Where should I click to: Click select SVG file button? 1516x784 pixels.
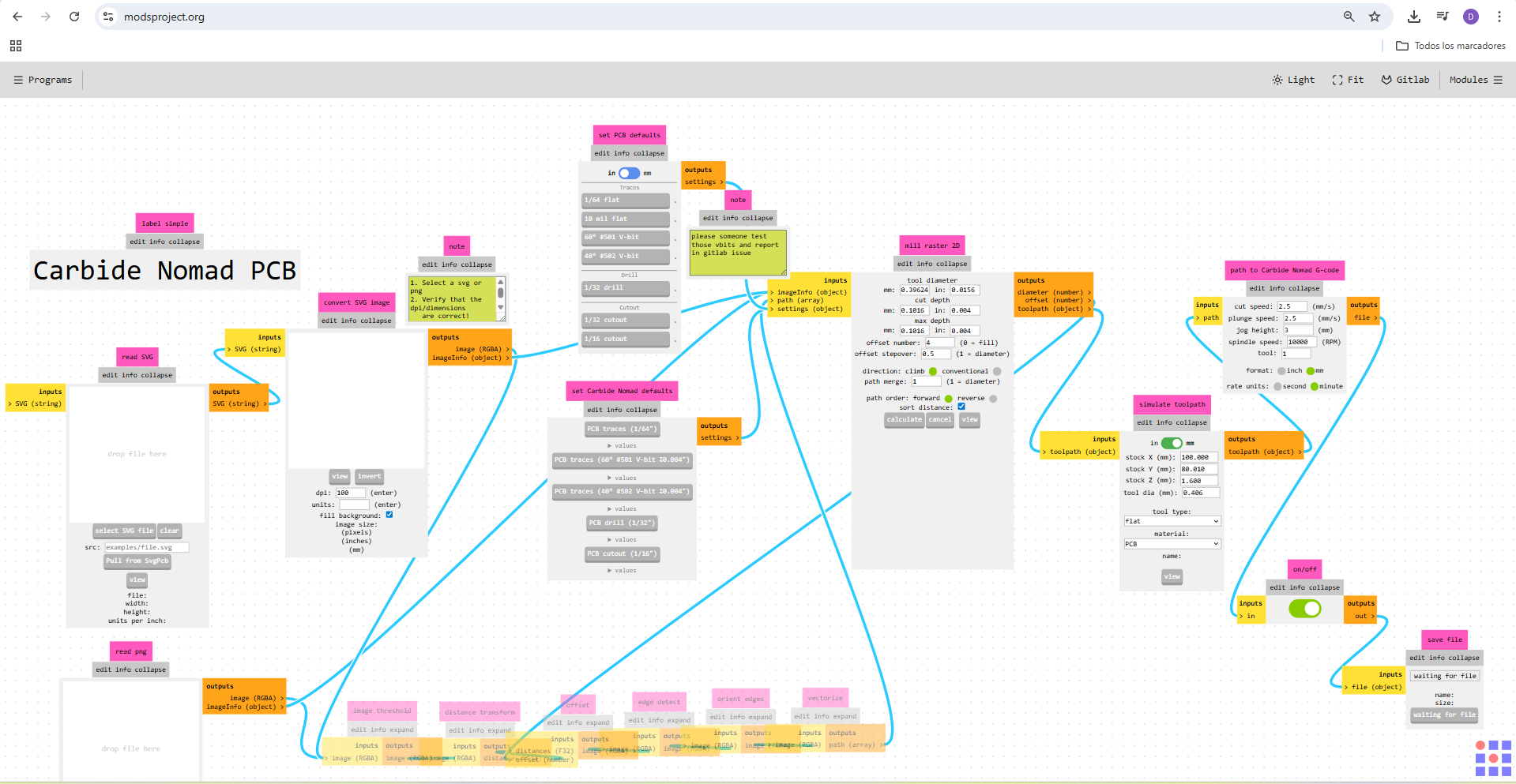click(x=124, y=531)
